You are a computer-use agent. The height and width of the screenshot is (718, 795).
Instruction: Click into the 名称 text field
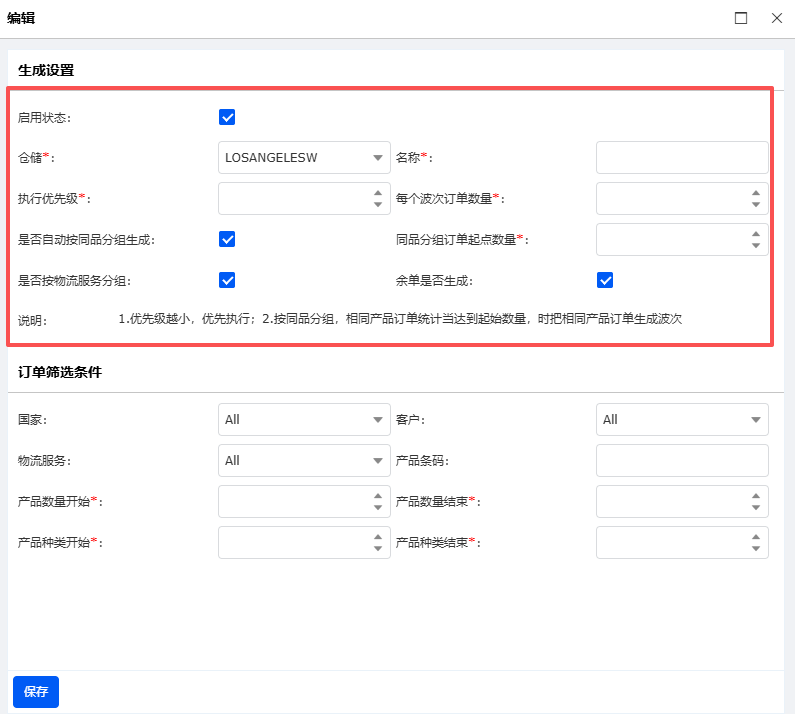click(682, 158)
